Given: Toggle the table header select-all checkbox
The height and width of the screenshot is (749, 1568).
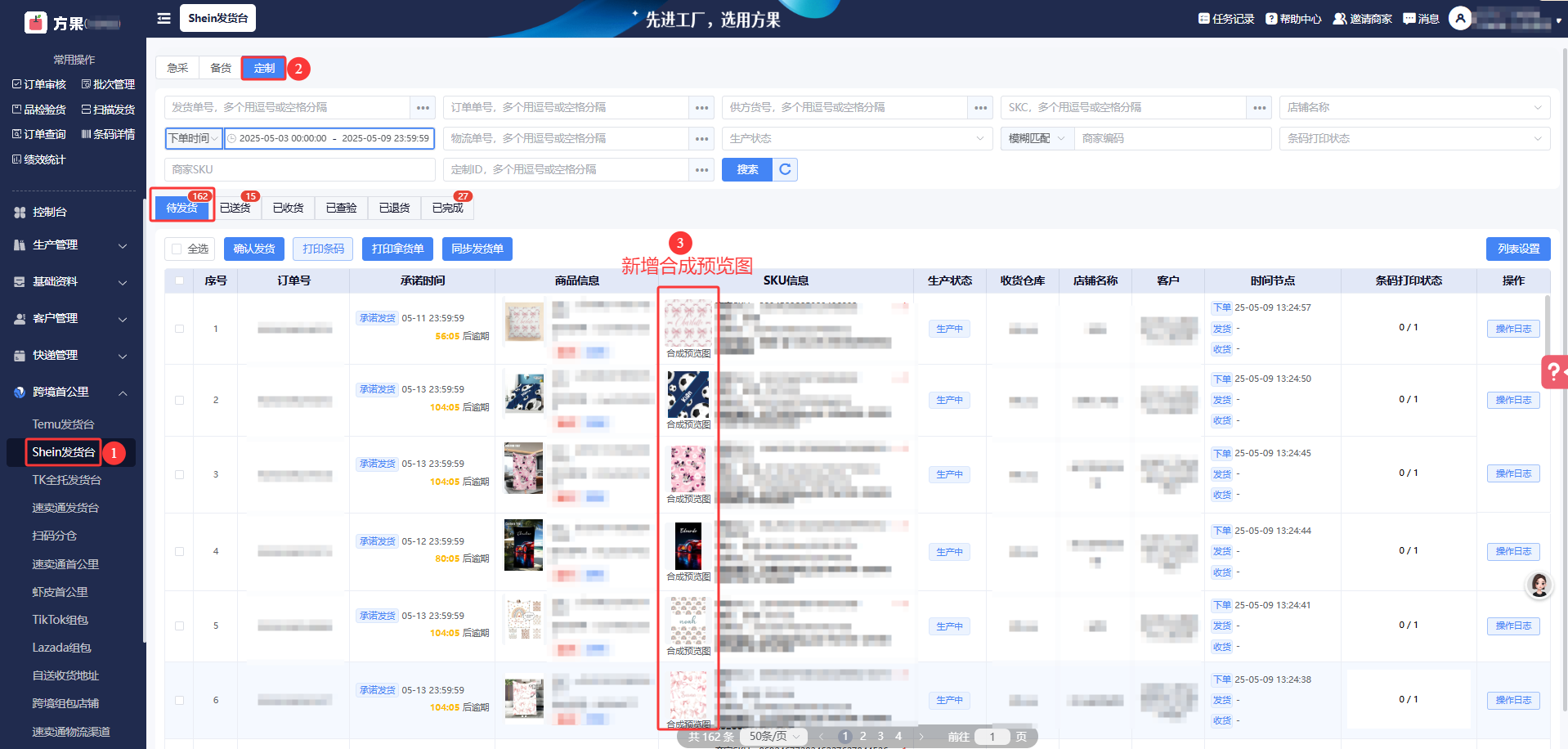Looking at the screenshot, I should [x=179, y=280].
